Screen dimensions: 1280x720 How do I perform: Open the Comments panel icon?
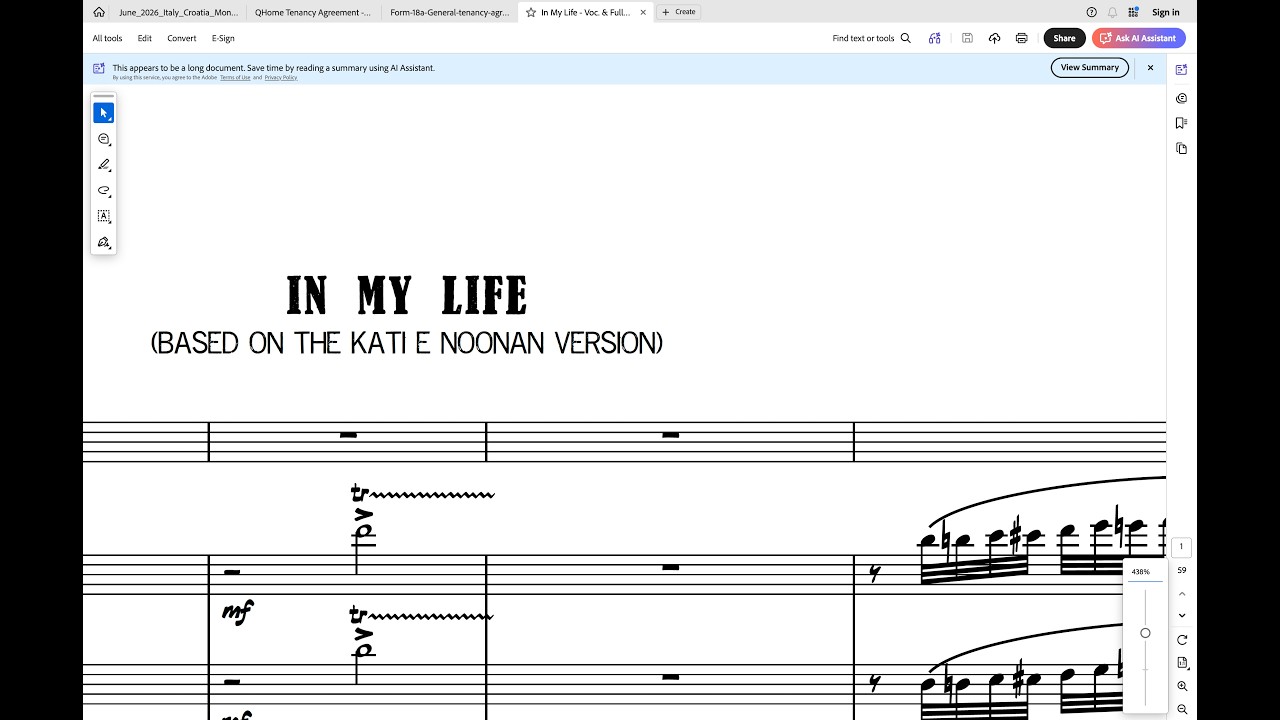1181,98
